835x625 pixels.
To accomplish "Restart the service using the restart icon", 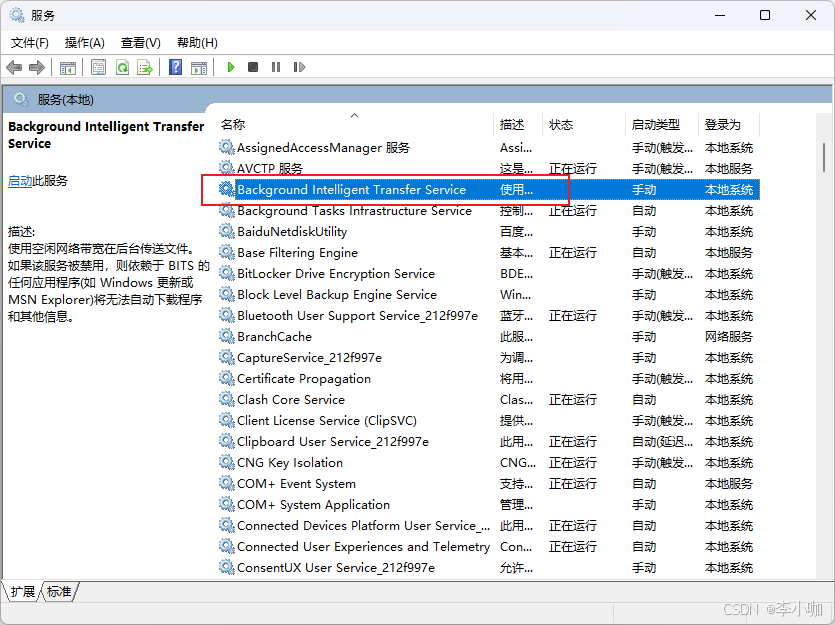I will point(299,67).
